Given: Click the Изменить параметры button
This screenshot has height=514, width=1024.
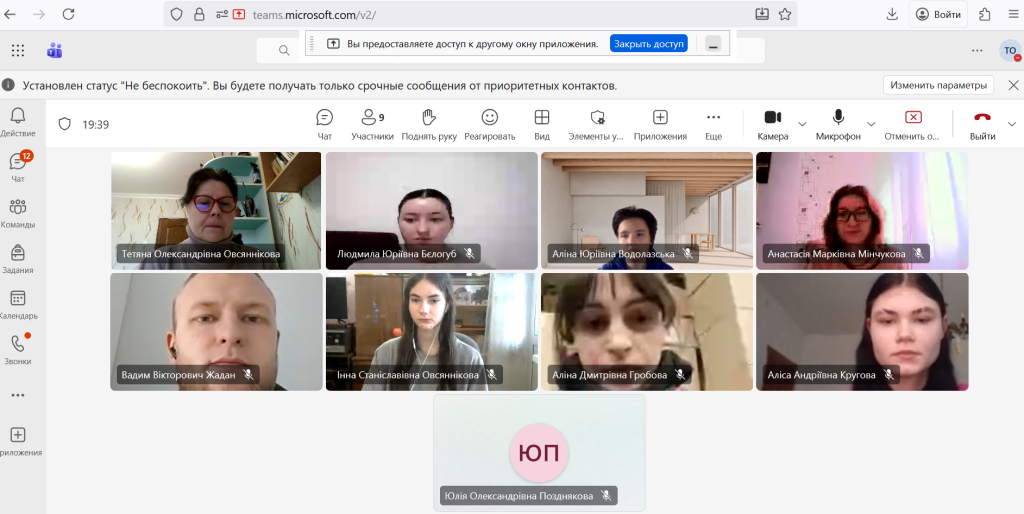Looking at the screenshot, I should (939, 85).
